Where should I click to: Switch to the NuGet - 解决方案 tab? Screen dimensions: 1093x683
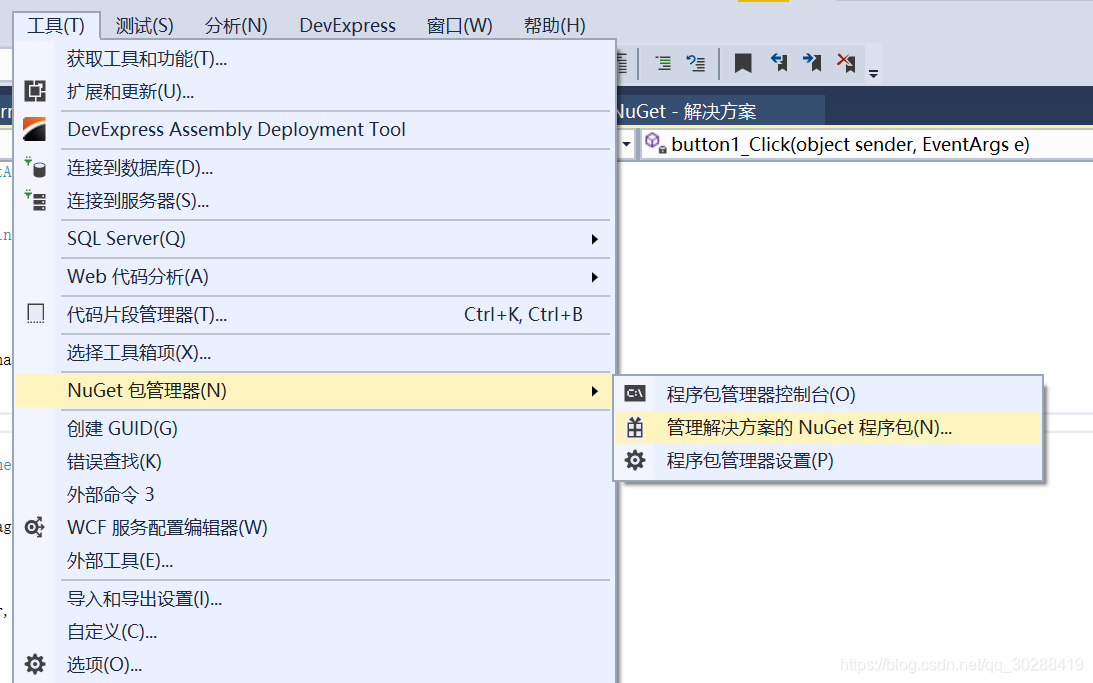pyautogui.click(x=720, y=111)
